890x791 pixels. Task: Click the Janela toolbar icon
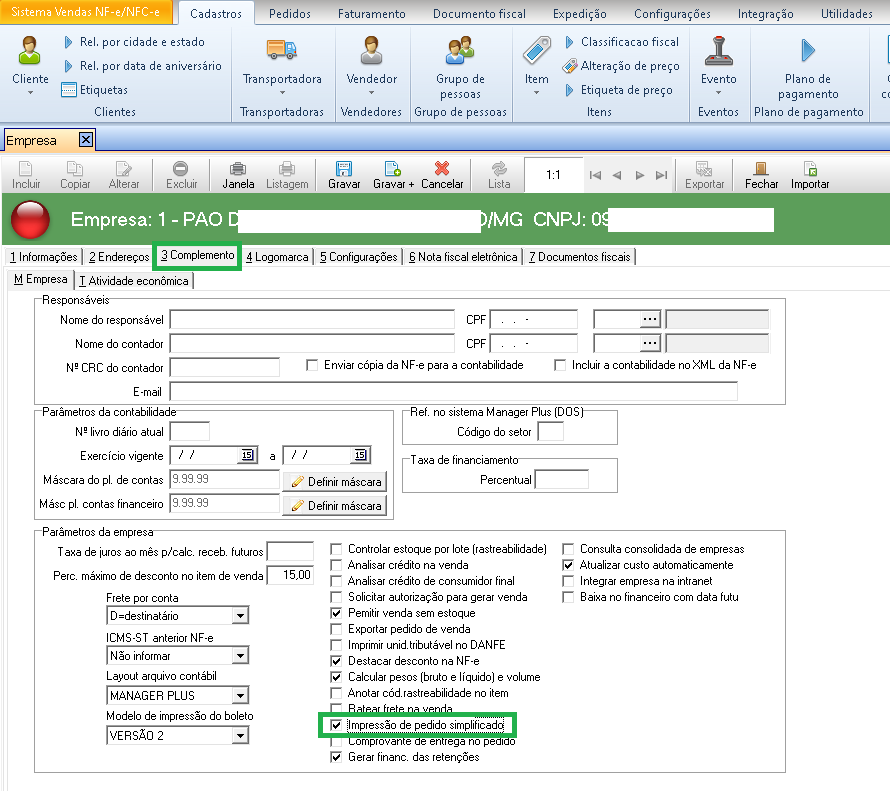tap(238, 170)
